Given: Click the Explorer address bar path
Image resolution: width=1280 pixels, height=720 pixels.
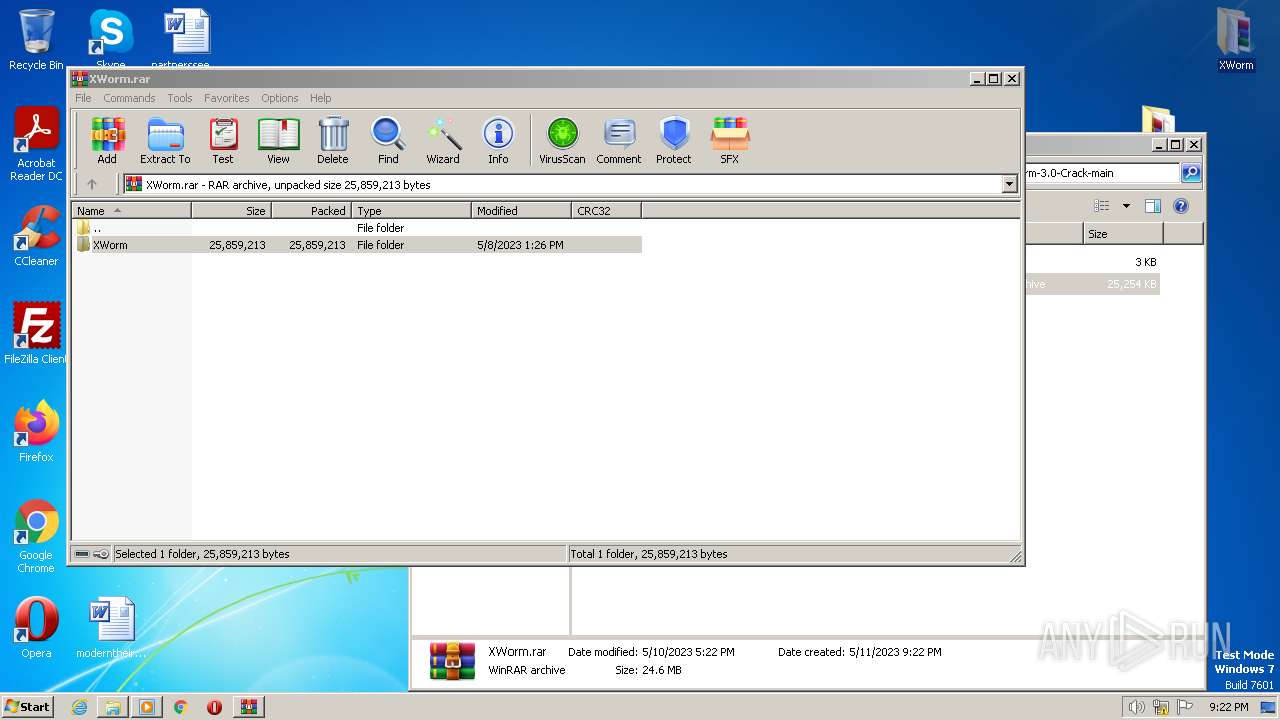Looking at the screenshot, I should click(x=1102, y=173).
